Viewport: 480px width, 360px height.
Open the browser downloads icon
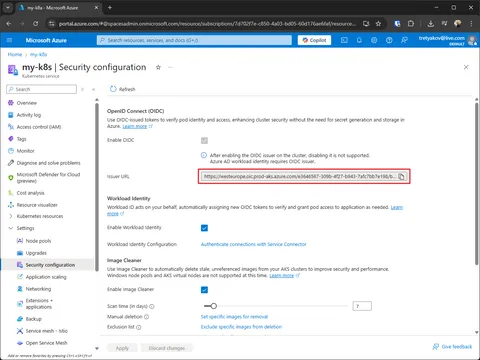pos(431,24)
